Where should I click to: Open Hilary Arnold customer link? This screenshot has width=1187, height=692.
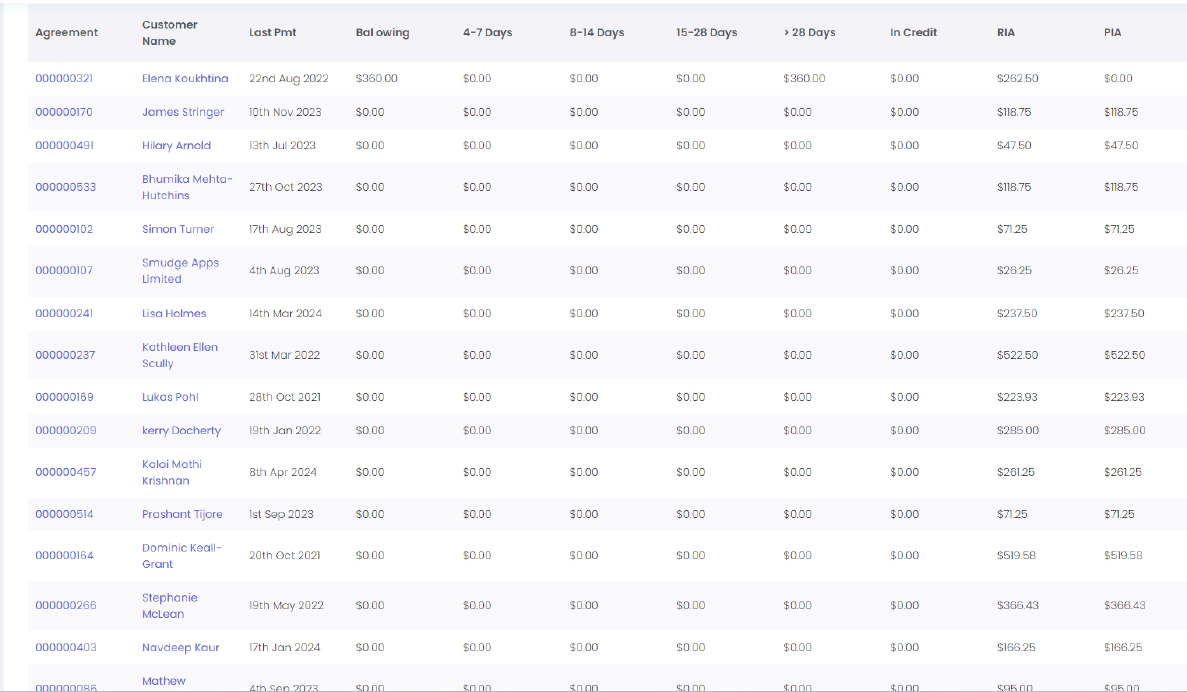point(176,145)
